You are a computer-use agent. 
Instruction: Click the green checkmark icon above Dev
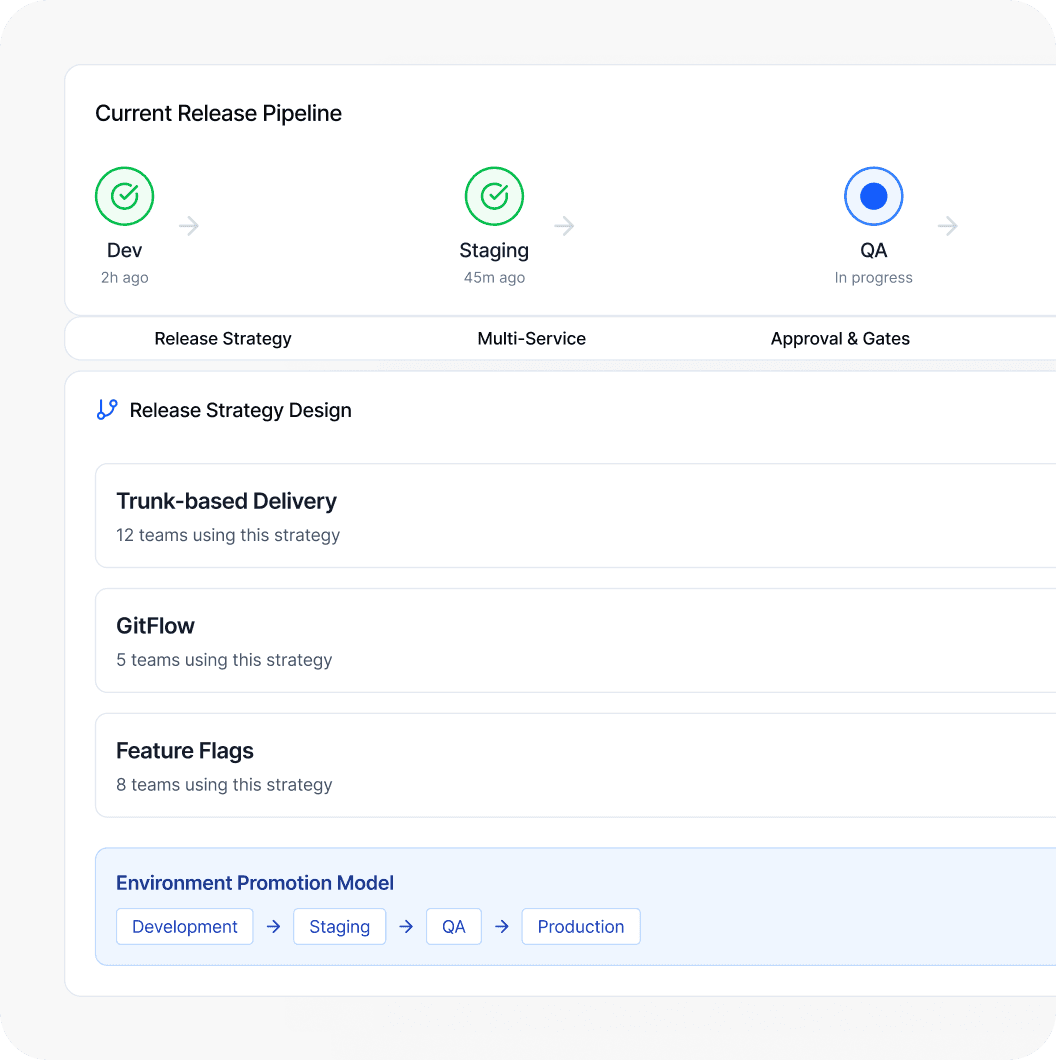124,196
